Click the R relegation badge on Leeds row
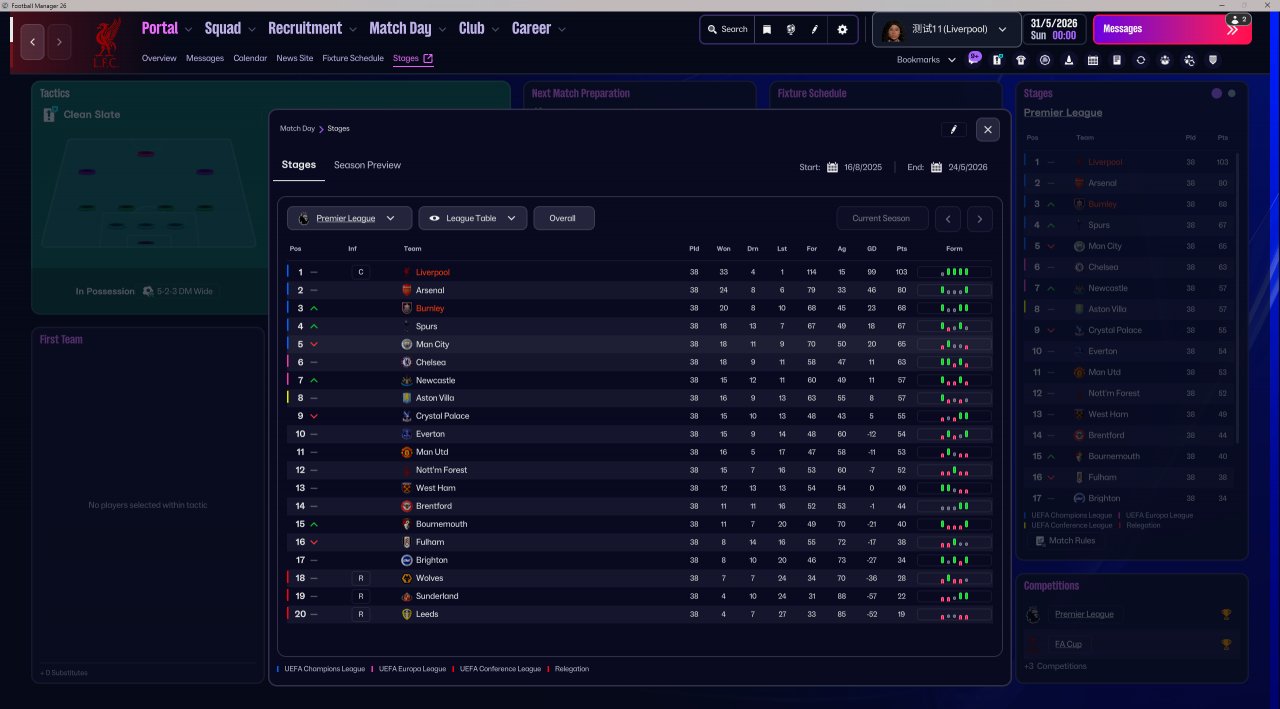 click(360, 614)
